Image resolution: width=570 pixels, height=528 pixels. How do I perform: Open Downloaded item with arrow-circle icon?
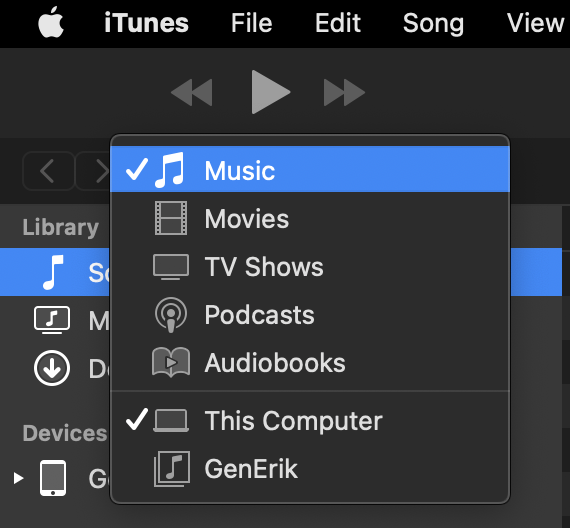(52, 368)
